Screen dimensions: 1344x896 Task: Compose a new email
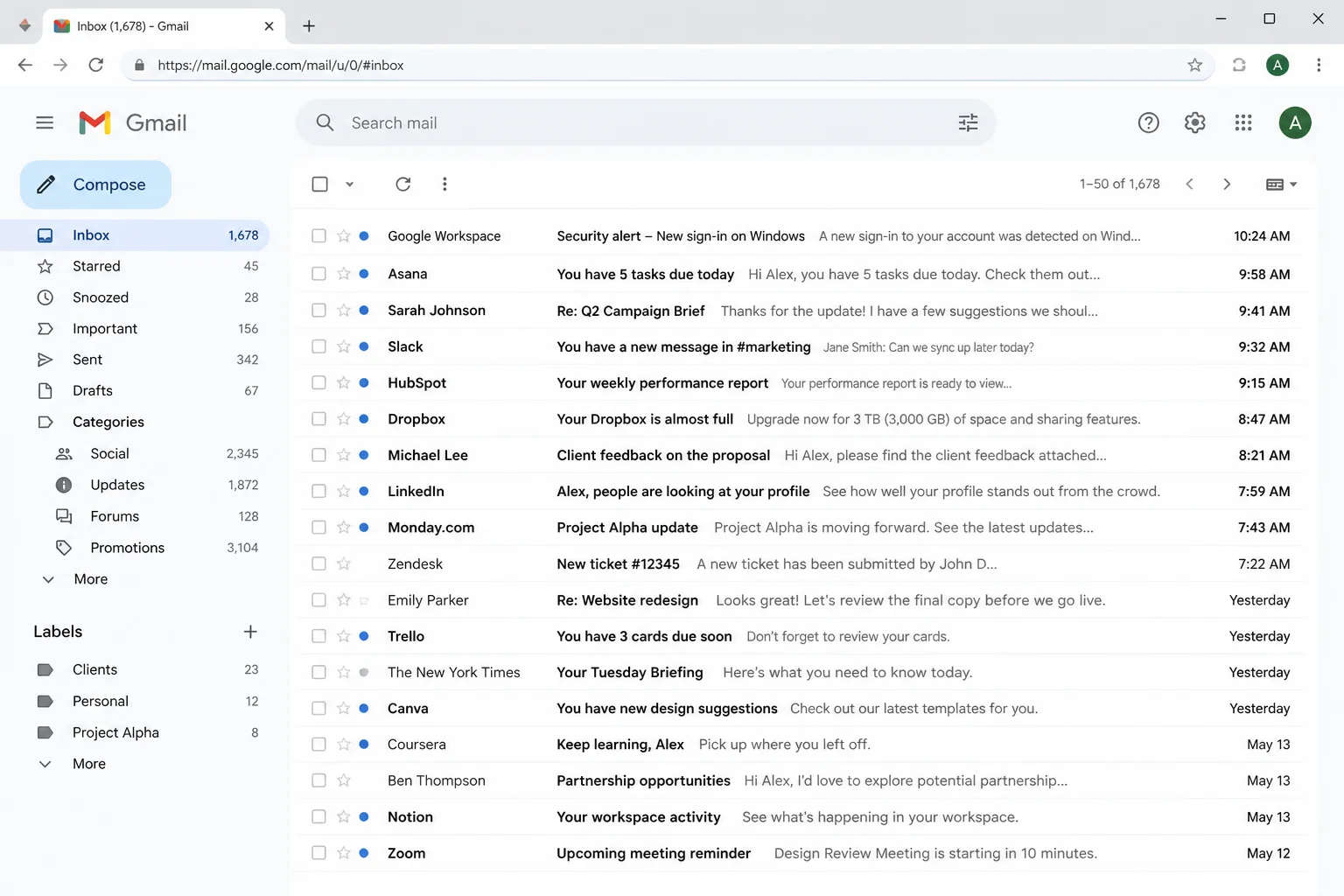(x=95, y=185)
